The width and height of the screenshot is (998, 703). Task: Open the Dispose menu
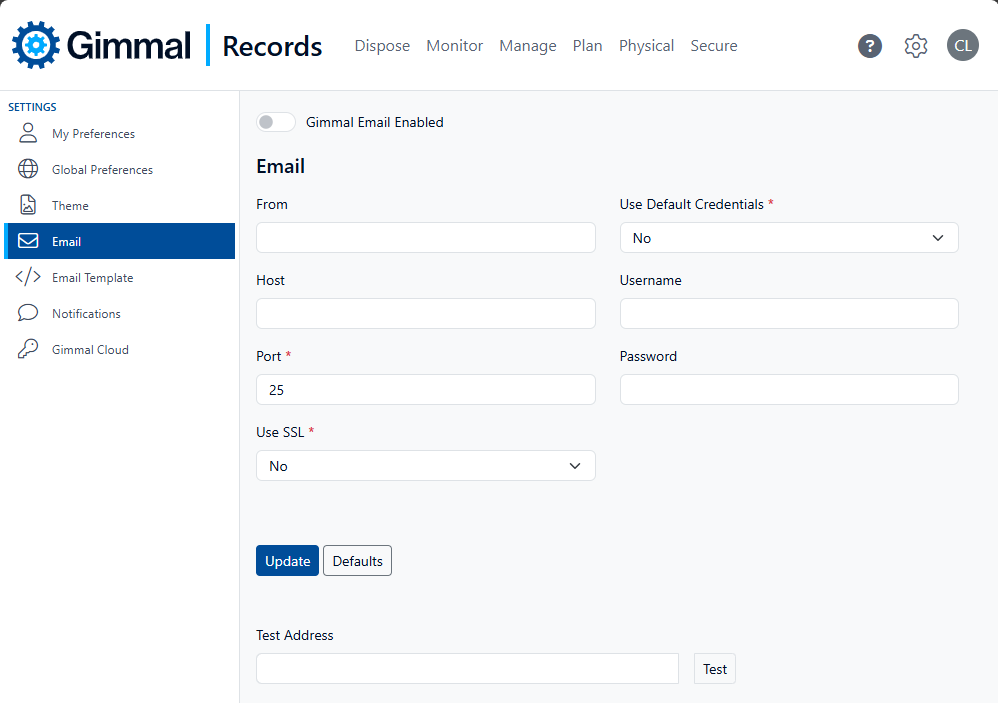tap(382, 46)
